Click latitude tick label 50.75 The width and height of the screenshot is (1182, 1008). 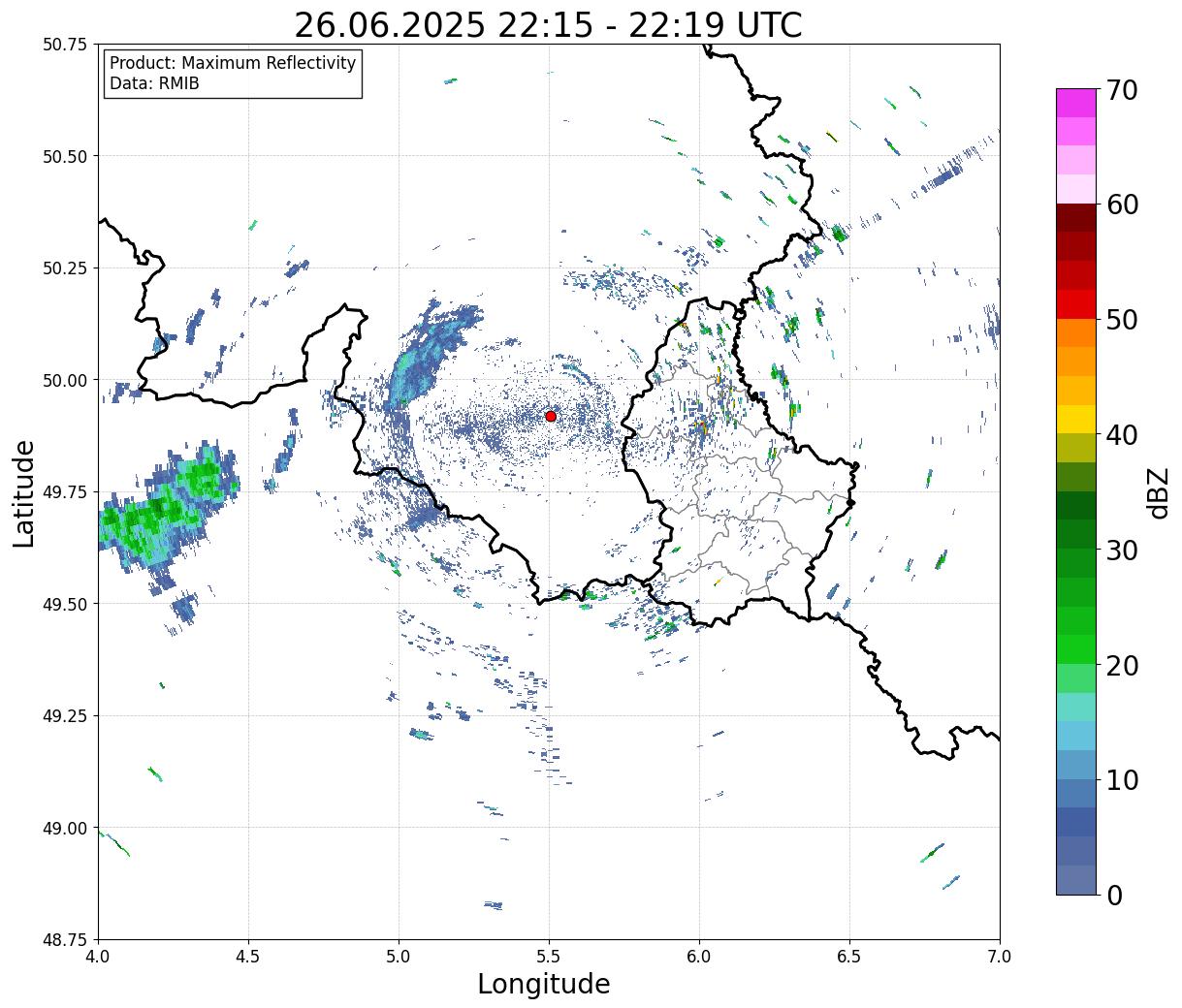(x=64, y=45)
